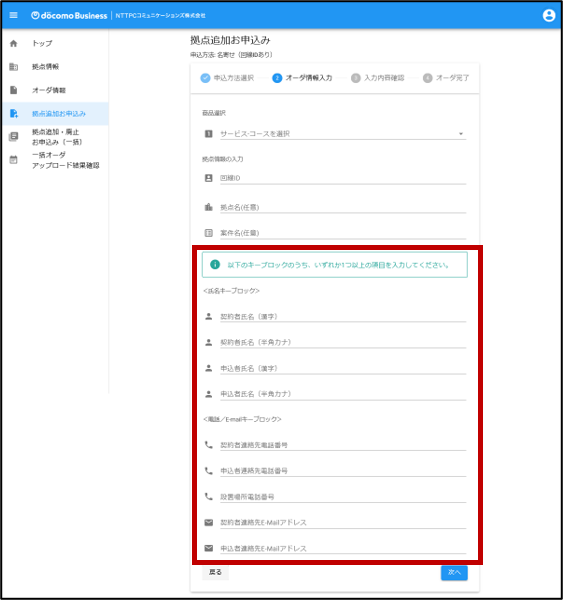The width and height of the screenshot is (563, 600).
Task: Click the 拠点情報 building icon in sidebar
Action: 13,67
